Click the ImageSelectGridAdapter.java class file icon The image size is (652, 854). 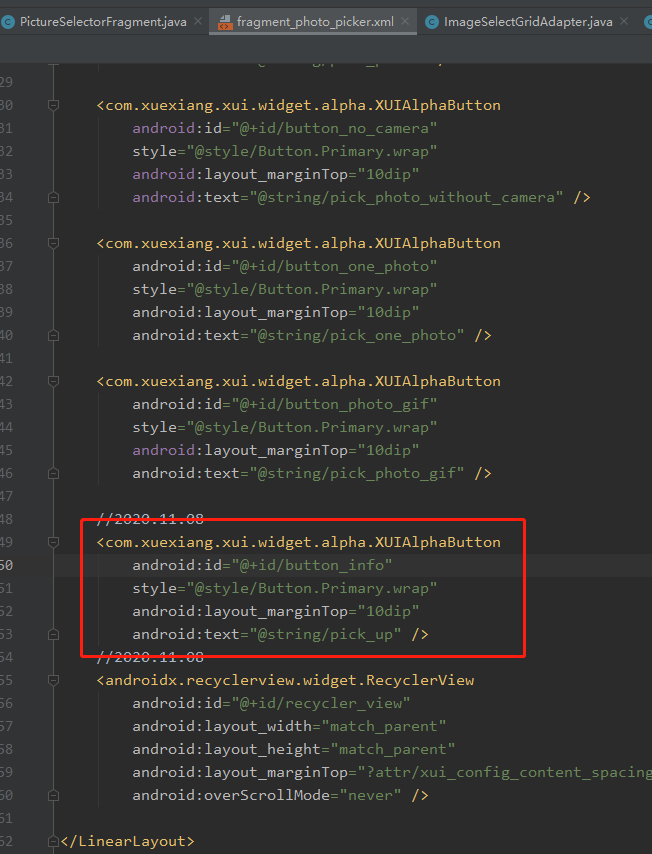(x=432, y=22)
